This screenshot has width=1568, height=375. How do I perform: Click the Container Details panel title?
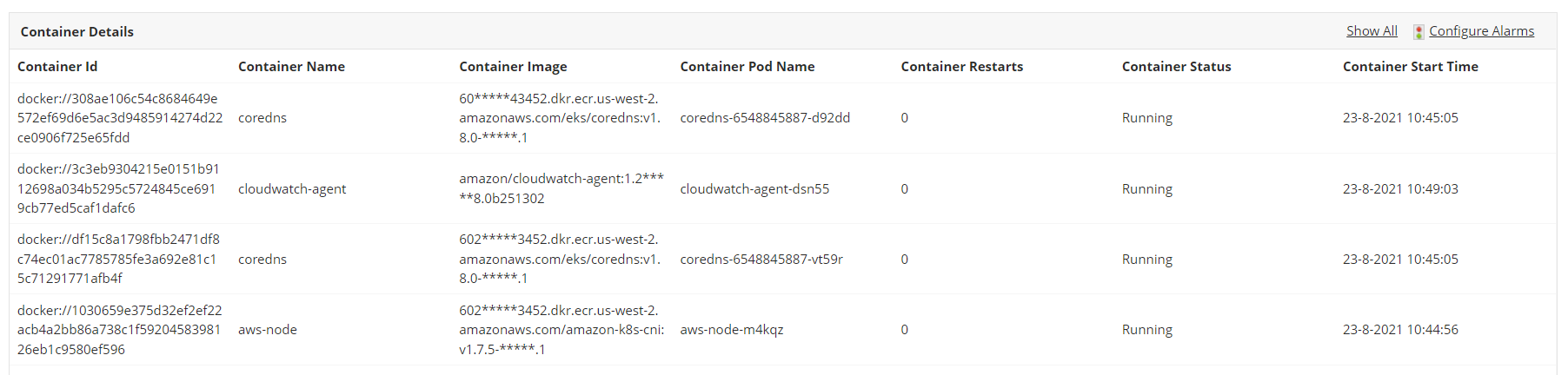(77, 32)
